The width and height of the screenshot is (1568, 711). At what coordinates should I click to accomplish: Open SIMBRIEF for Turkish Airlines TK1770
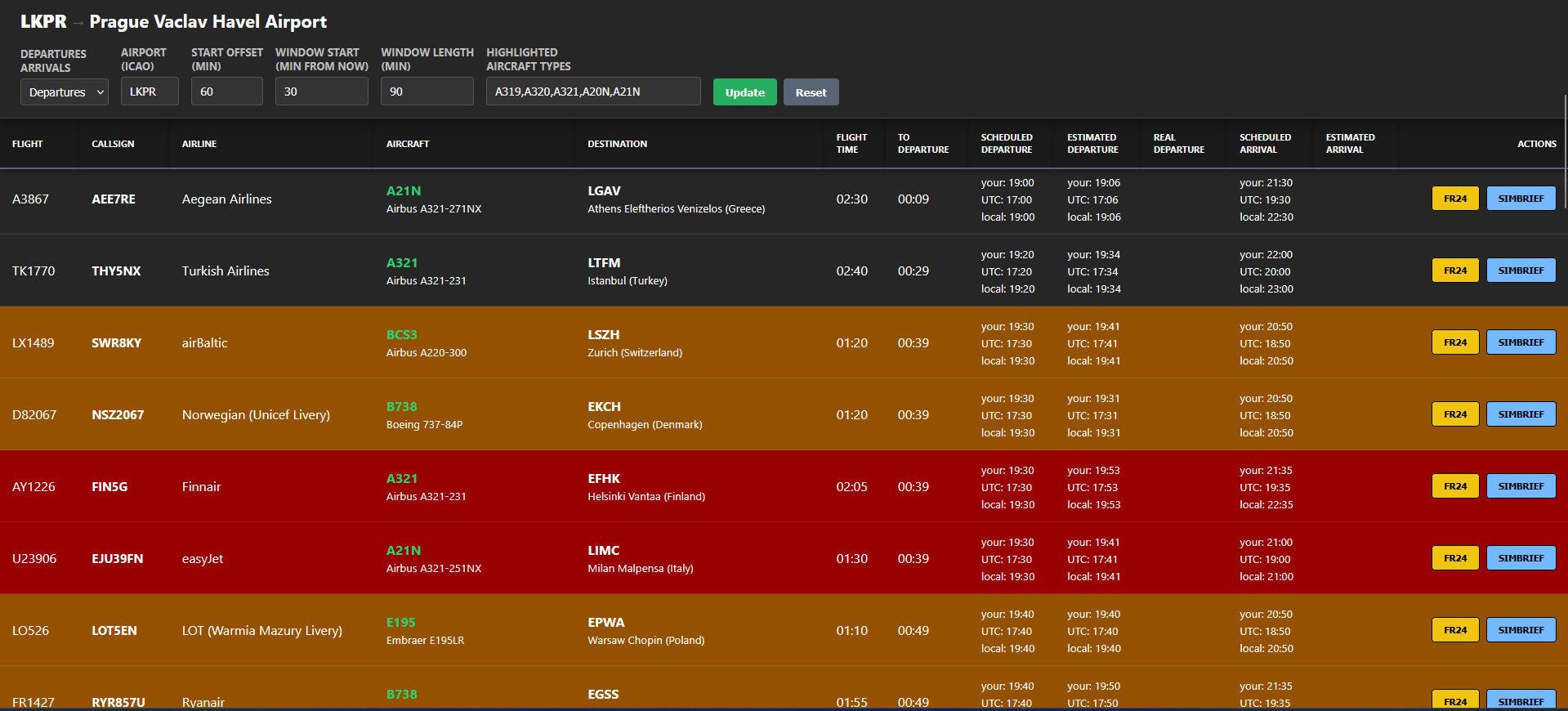(1521, 271)
